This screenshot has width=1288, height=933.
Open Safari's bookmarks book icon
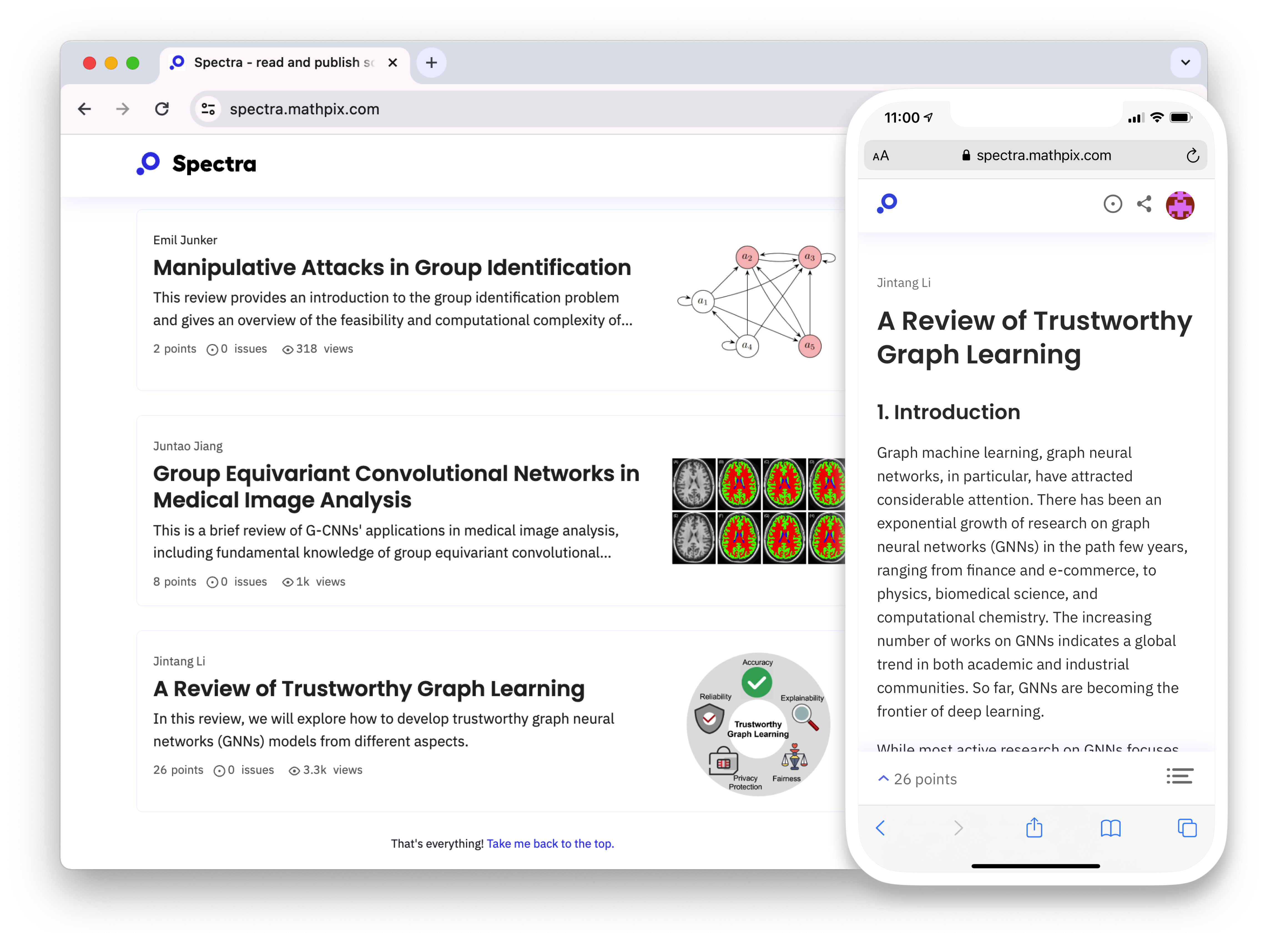point(1111,828)
